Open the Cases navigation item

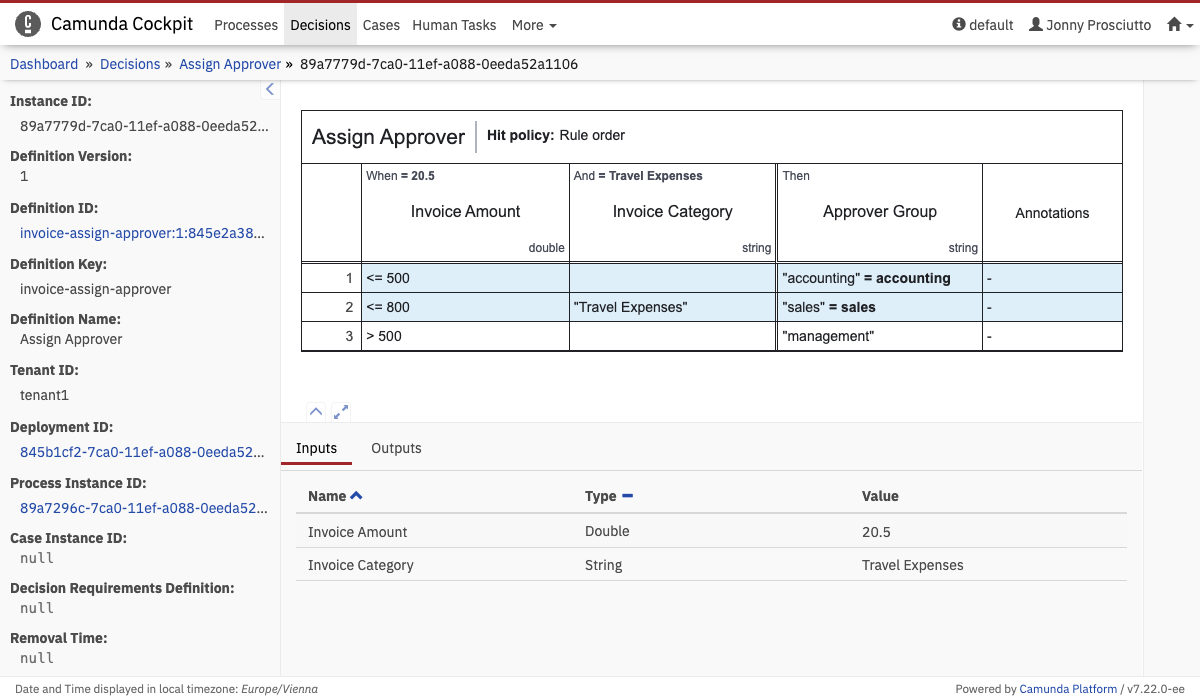point(381,25)
